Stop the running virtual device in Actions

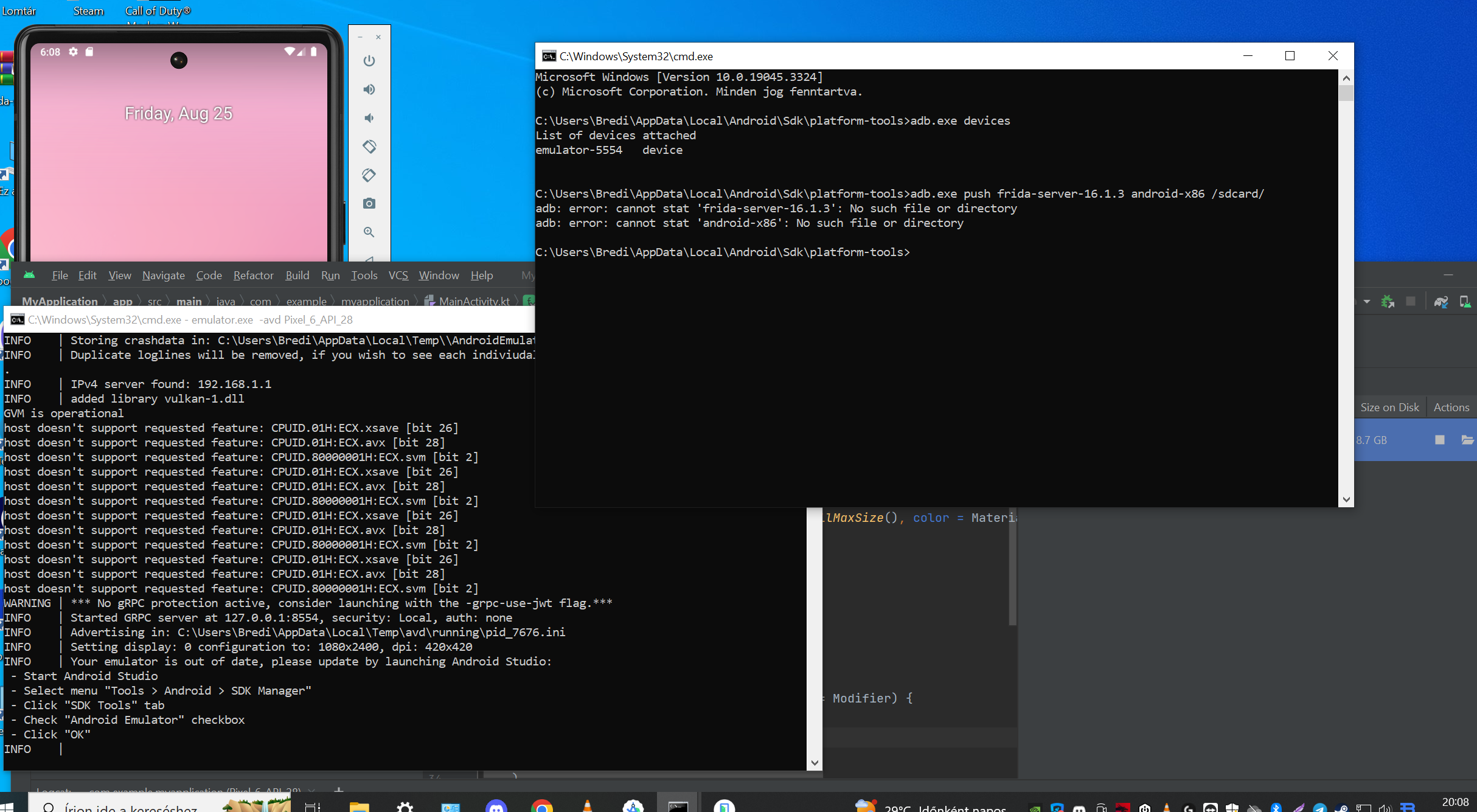click(1440, 440)
